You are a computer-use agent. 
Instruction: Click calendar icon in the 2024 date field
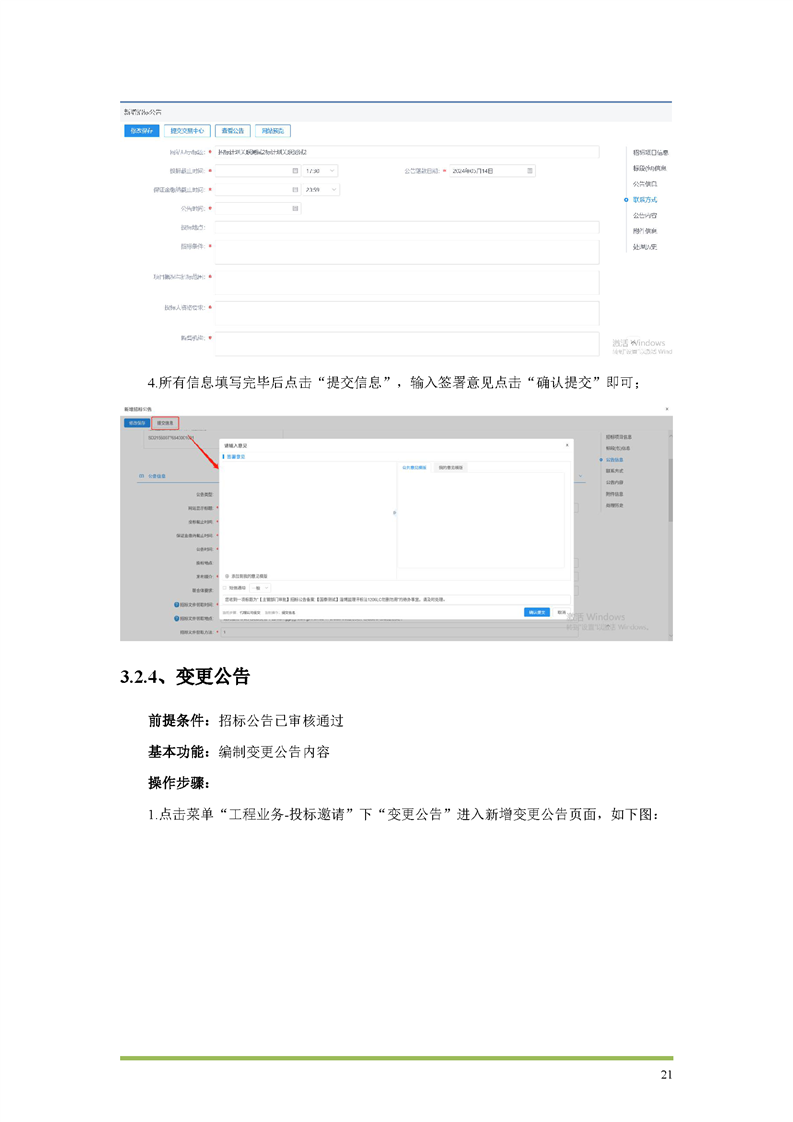(530, 171)
